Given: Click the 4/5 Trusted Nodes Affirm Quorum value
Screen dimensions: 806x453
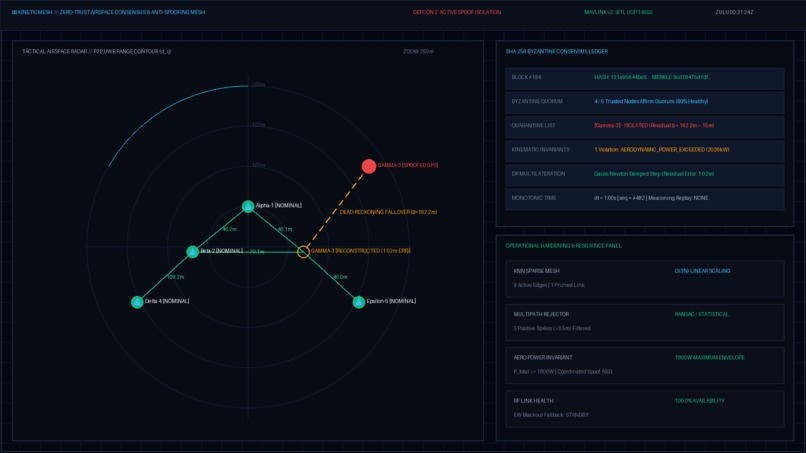Looking at the screenshot, I should (651, 101).
